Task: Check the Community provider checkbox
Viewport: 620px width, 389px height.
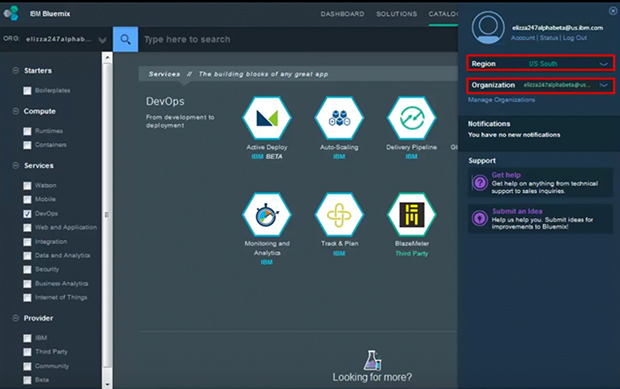Action: tap(27, 366)
